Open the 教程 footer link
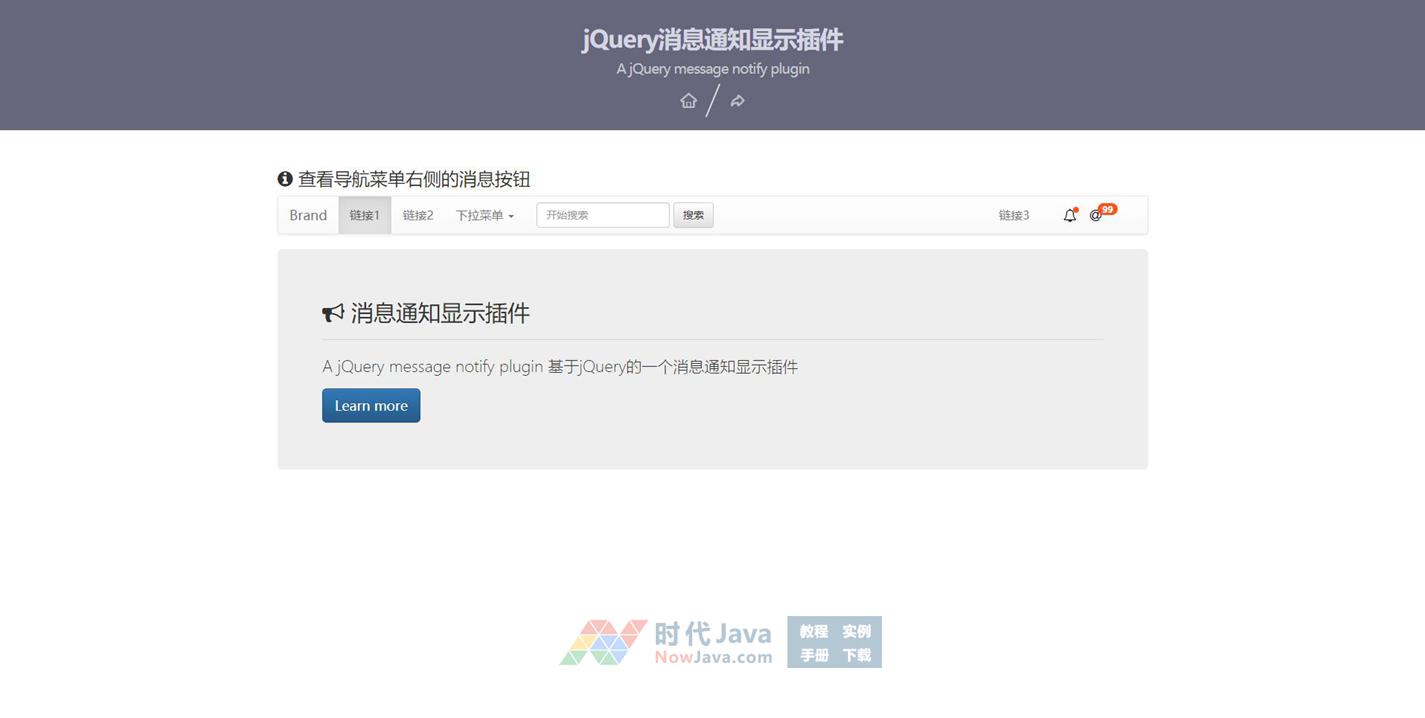Image resolution: width=1425 pixels, height=718 pixels. pyautogui.click(x=813, y=631)
